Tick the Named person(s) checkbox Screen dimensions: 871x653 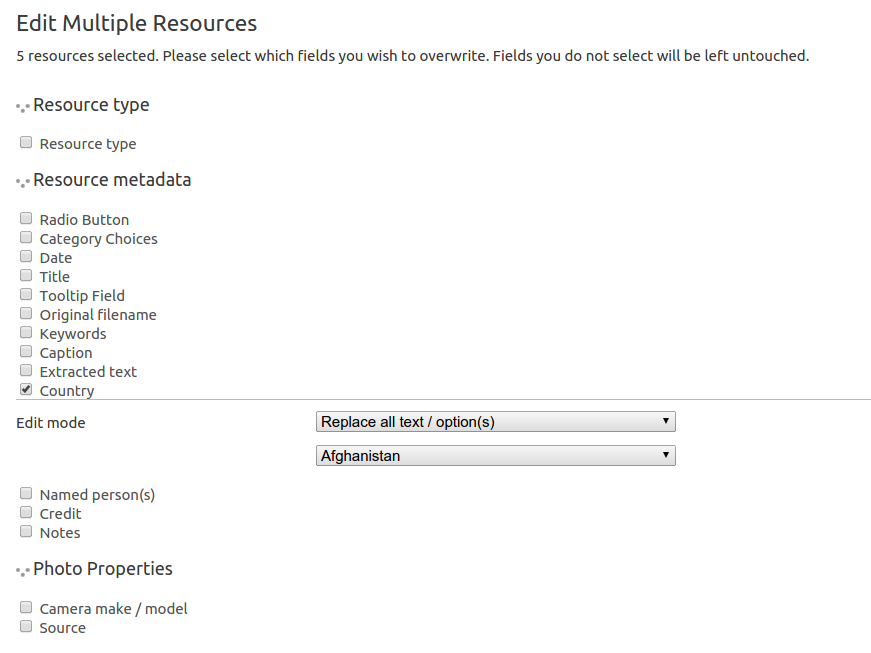coord(26,493)
